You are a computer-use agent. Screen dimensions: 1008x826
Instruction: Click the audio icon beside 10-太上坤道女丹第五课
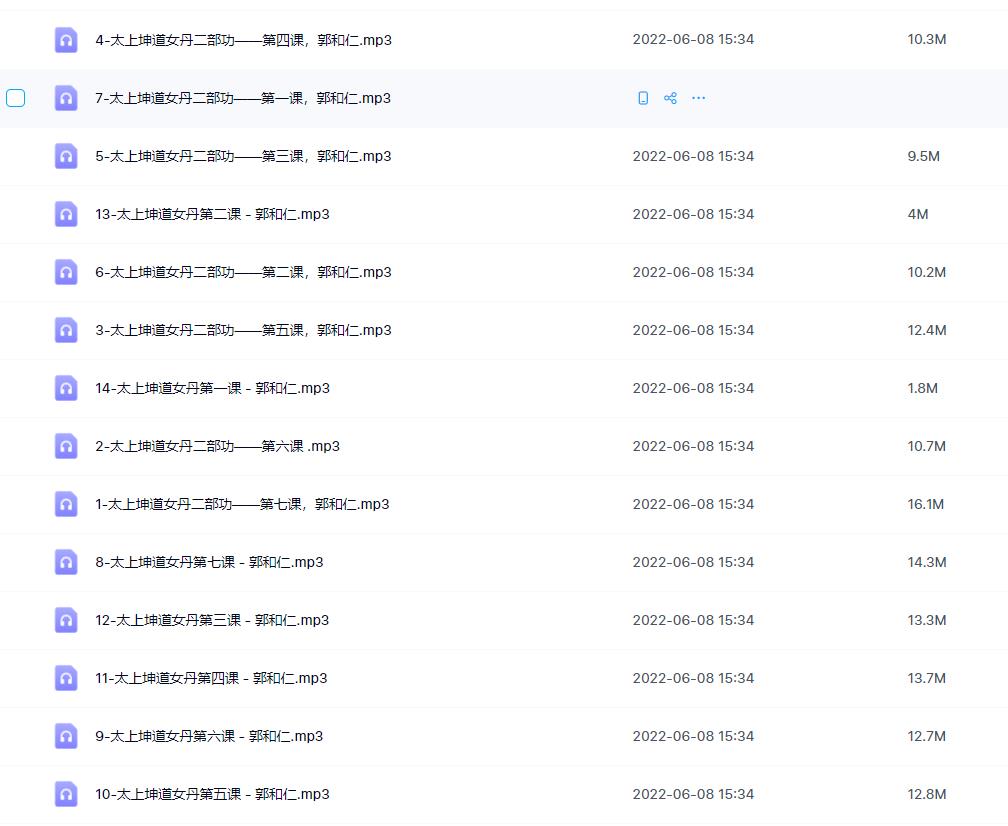(x=66, y=794)
